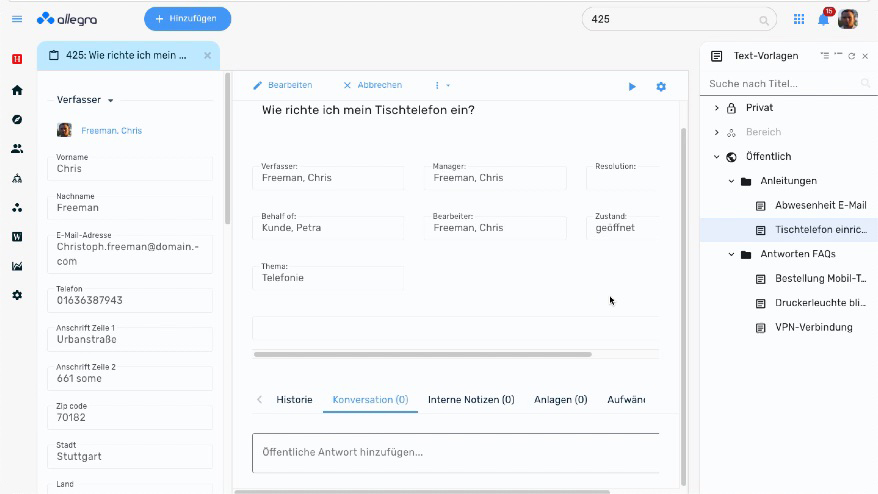This screenshot has width=878, height=494.
Task: Click the Öffentliche Antwort hinzufügen field
Action: click(455, 452)
